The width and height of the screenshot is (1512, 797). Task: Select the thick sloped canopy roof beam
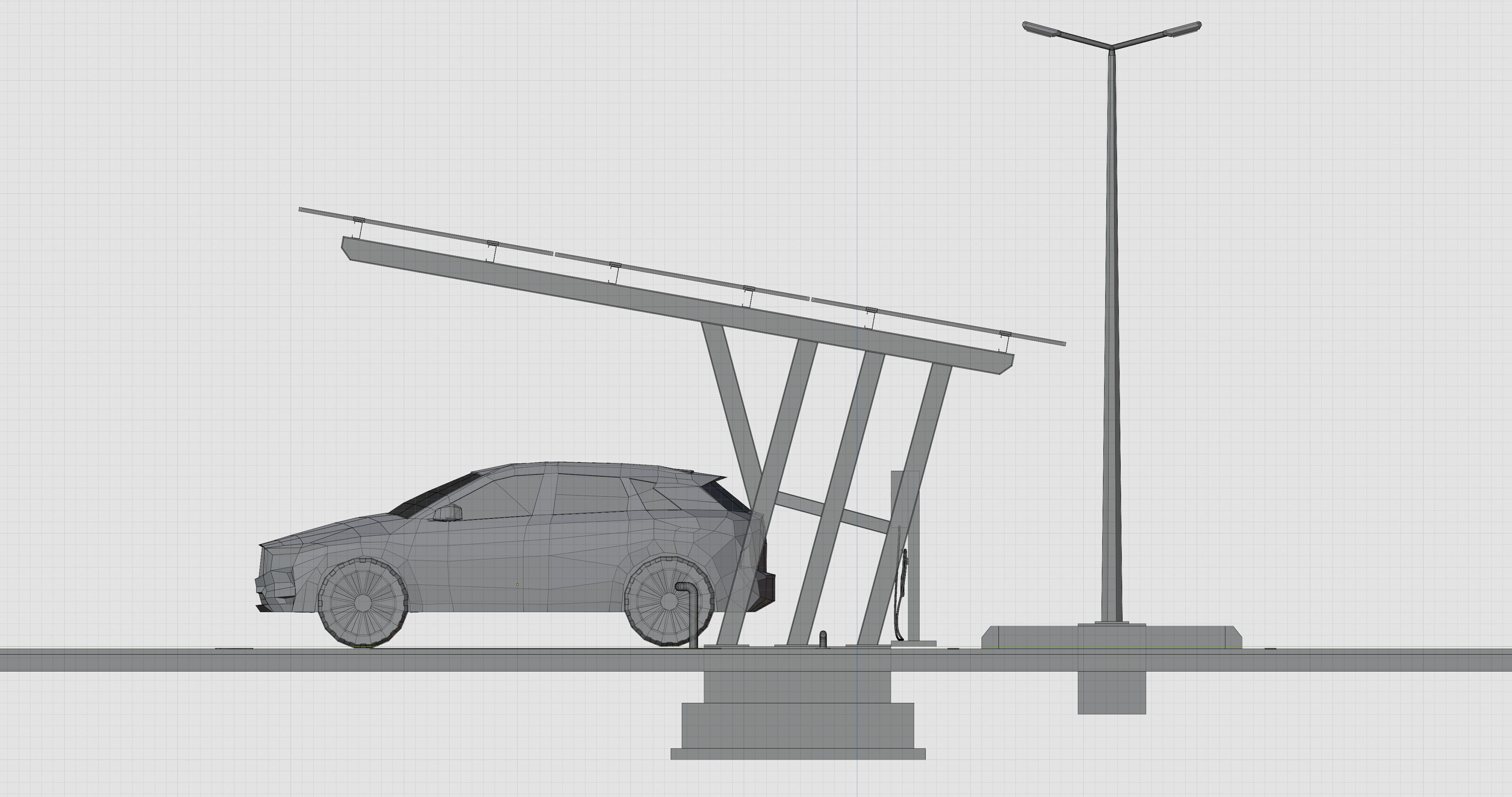(678, 305)
